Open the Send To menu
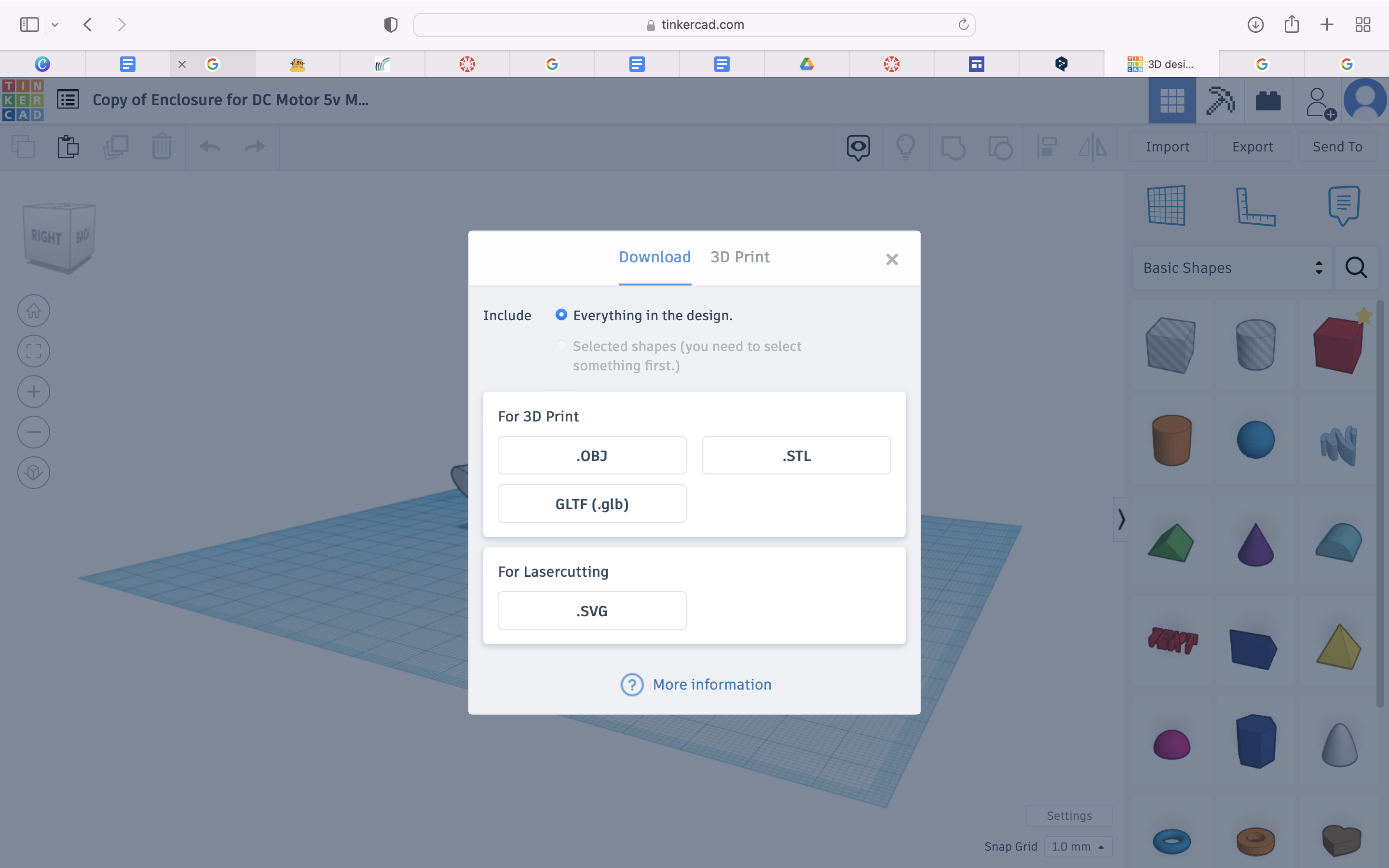Viewport: 1389px width, 868px height. pos(1337,147)
